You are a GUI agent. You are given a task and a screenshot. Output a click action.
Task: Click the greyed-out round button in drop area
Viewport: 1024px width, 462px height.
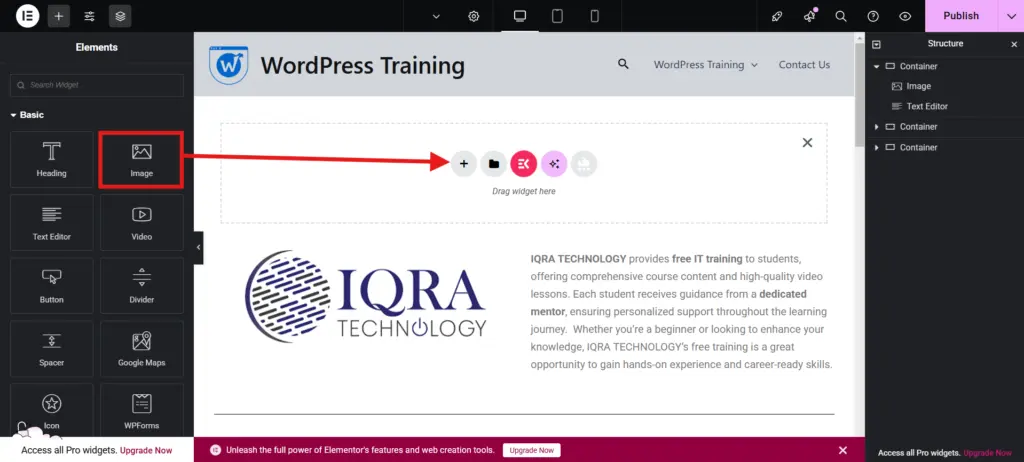tap(584, 163)
